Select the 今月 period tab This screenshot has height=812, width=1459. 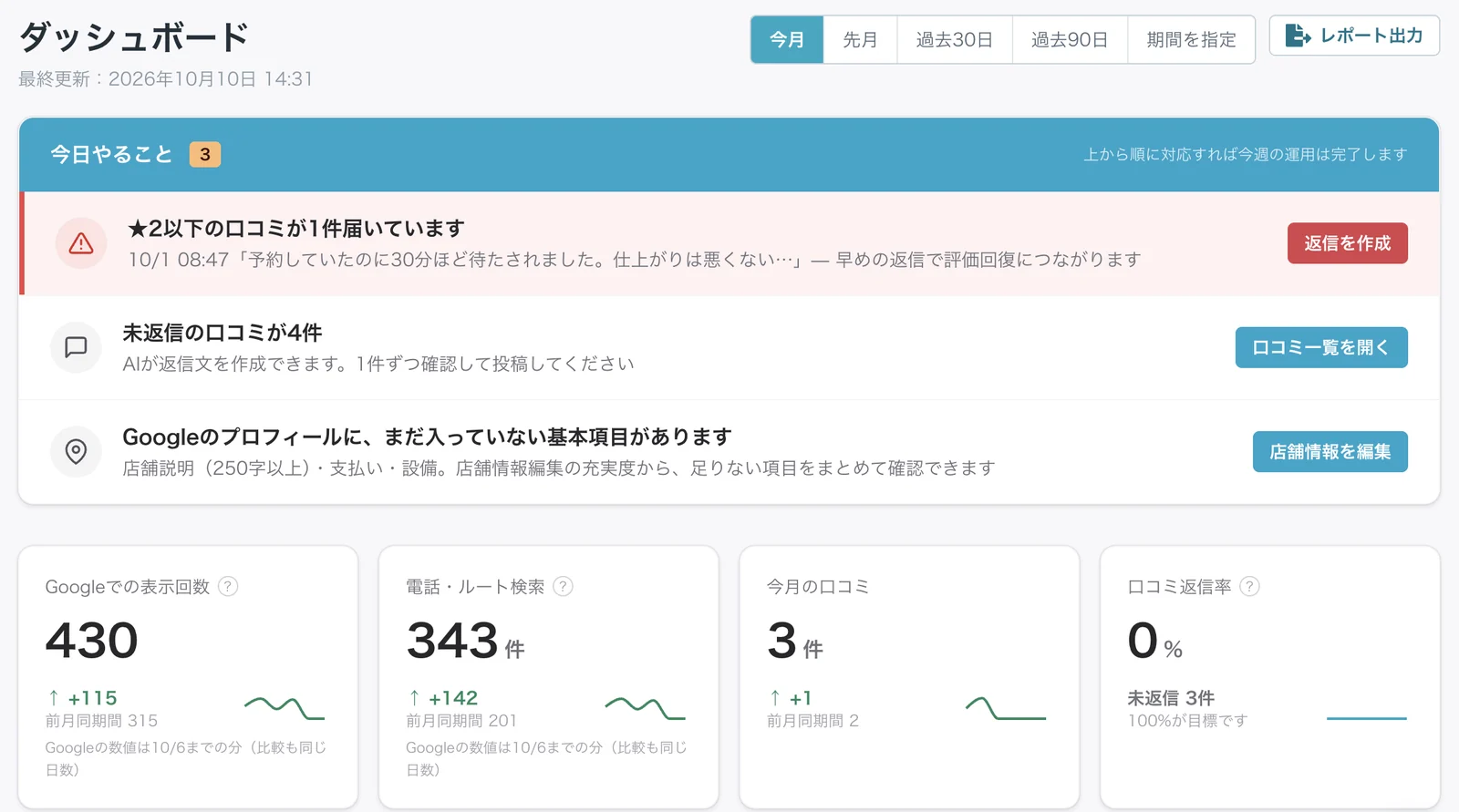click(787, 39)
